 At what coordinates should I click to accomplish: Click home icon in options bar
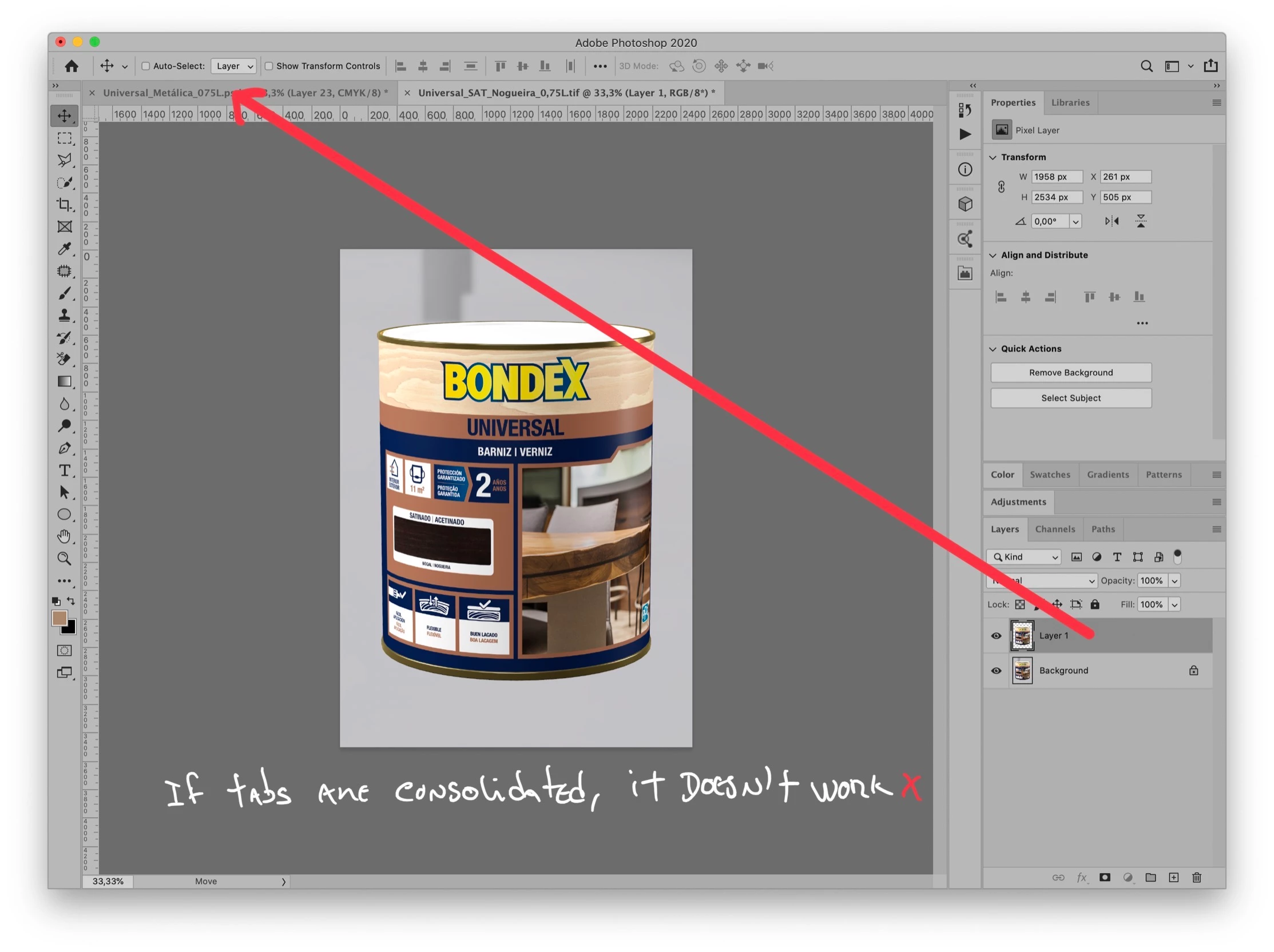point(72,66)
